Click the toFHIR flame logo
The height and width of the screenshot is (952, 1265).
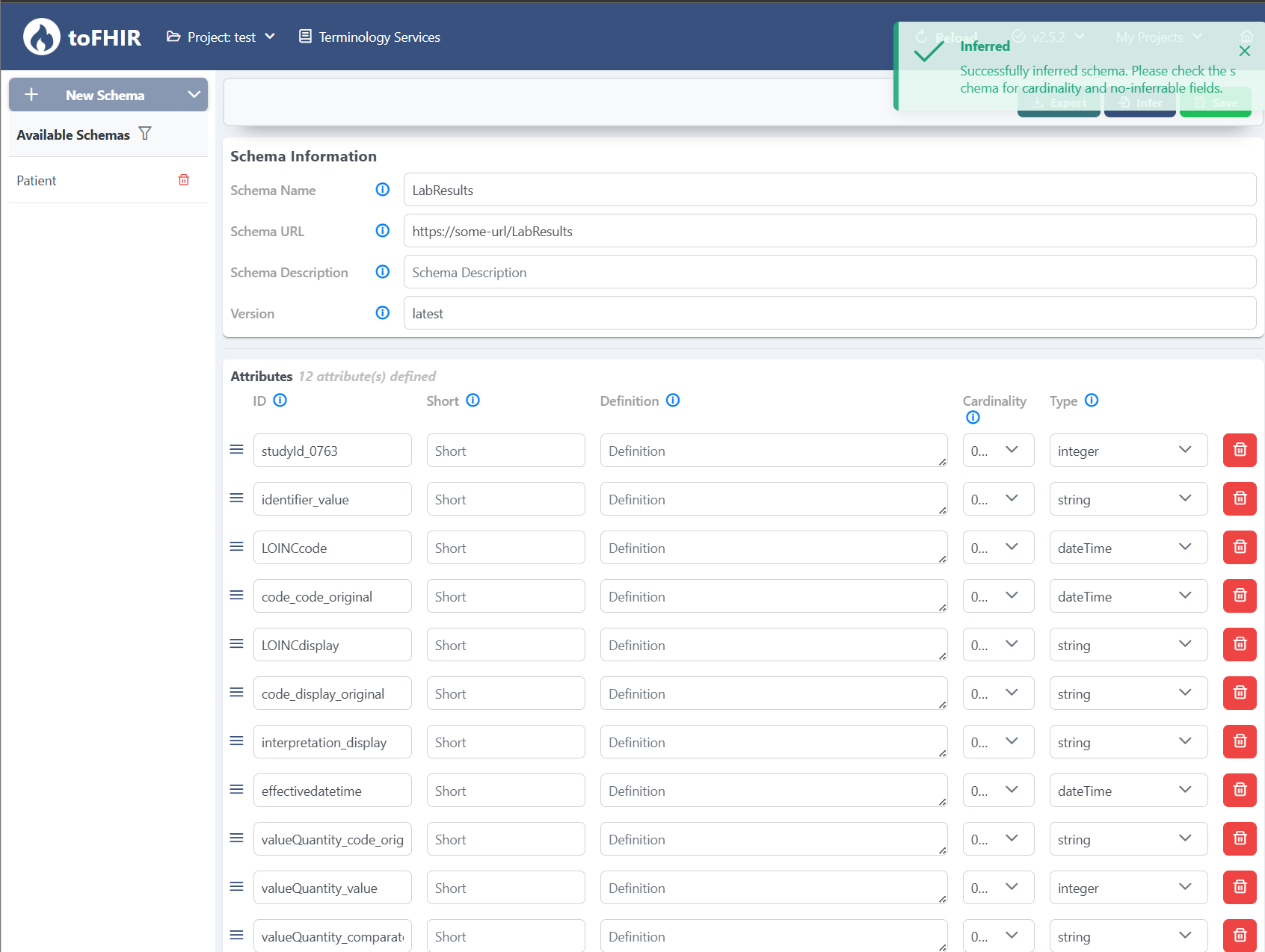point(41,36)
